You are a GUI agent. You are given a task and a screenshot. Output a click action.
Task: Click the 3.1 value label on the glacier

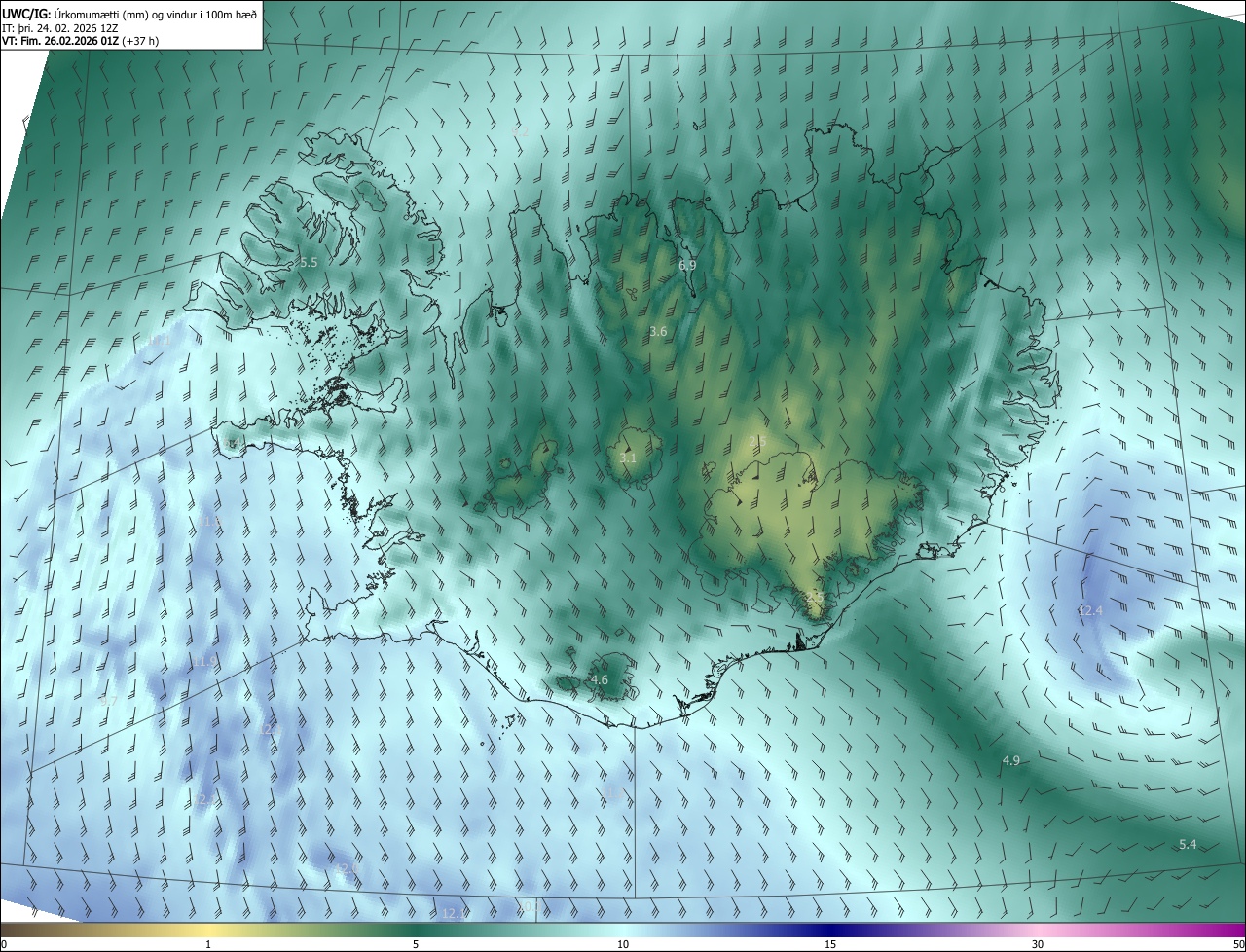click(x=628, y=458)
